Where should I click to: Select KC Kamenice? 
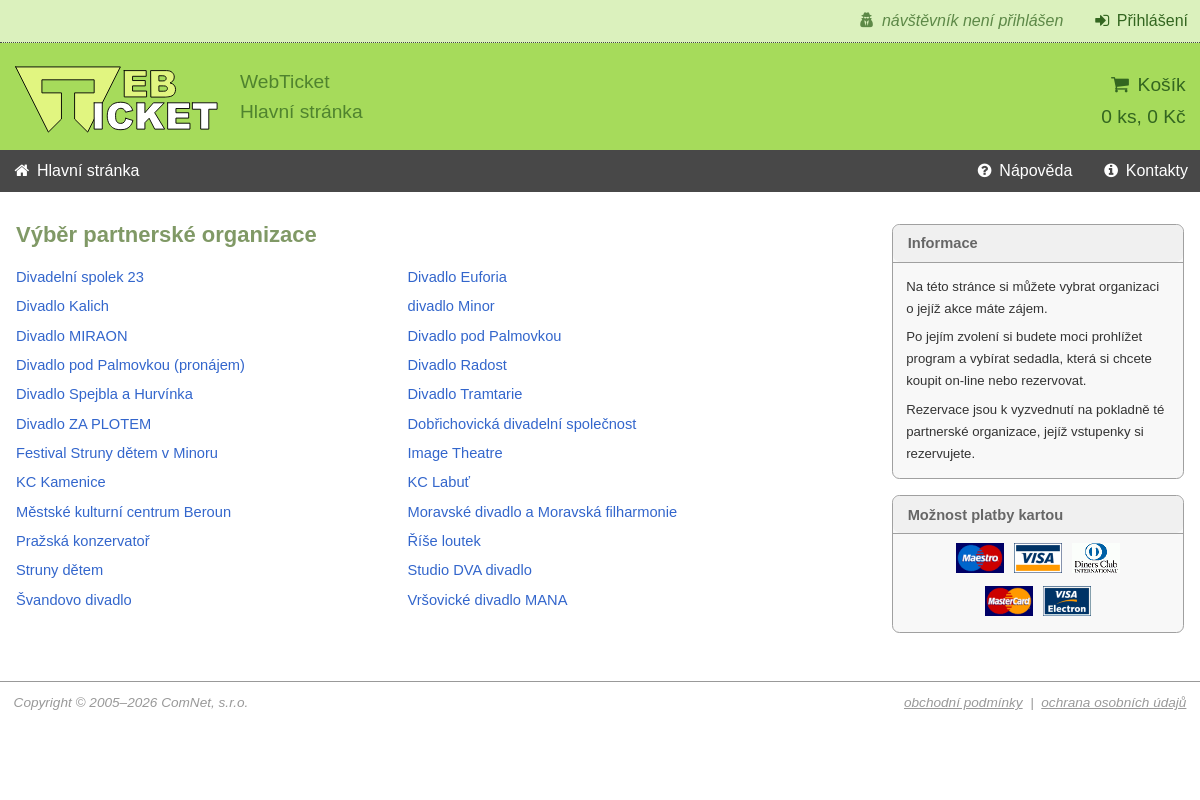tap(61, 482)
